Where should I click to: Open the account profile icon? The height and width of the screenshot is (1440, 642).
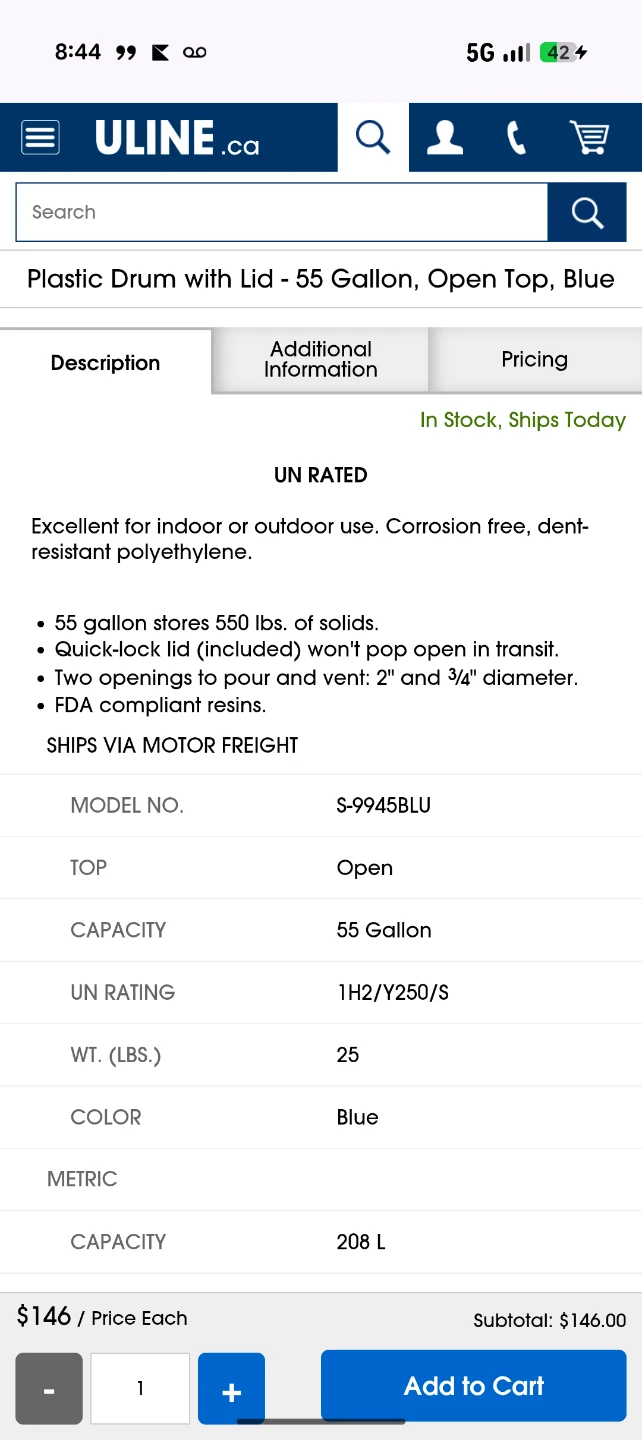tap(445, 137)
